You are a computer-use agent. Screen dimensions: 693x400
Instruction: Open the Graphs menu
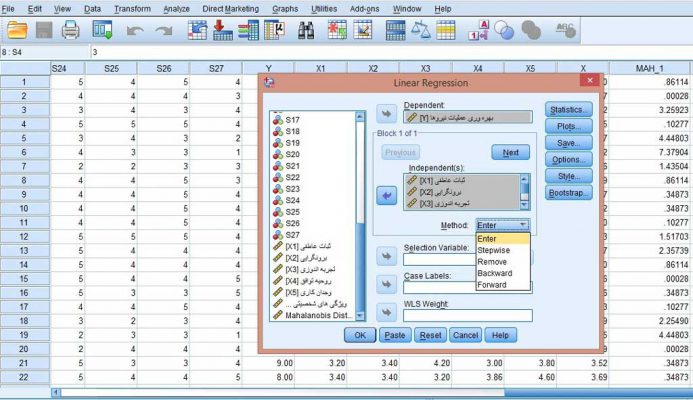pos(285,9)
